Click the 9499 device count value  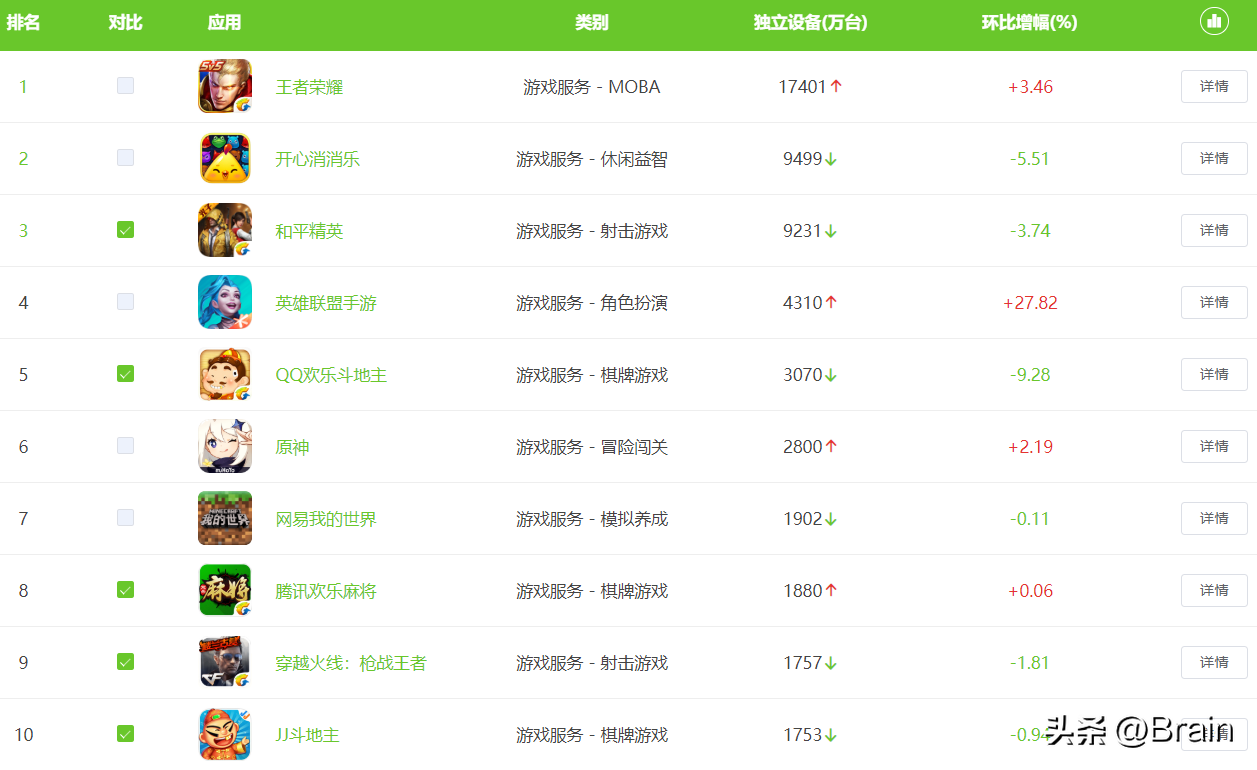803,159
